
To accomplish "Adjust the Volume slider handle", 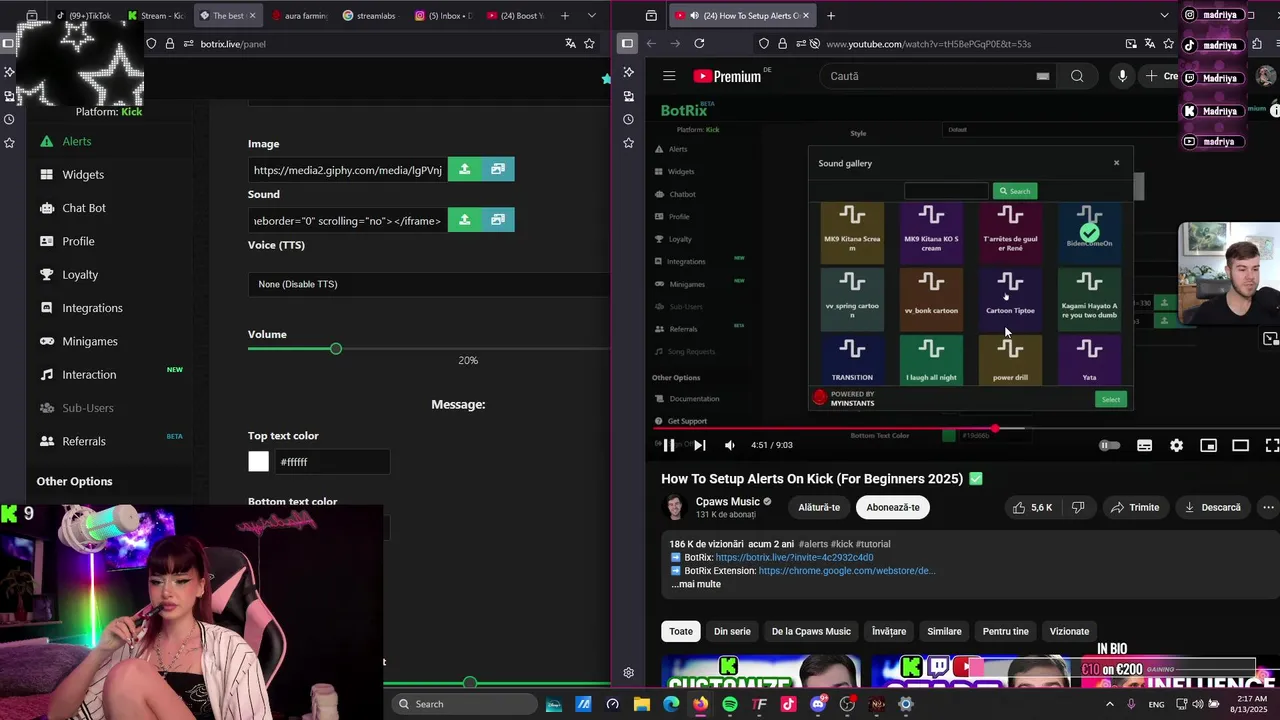I will (336, 348).
